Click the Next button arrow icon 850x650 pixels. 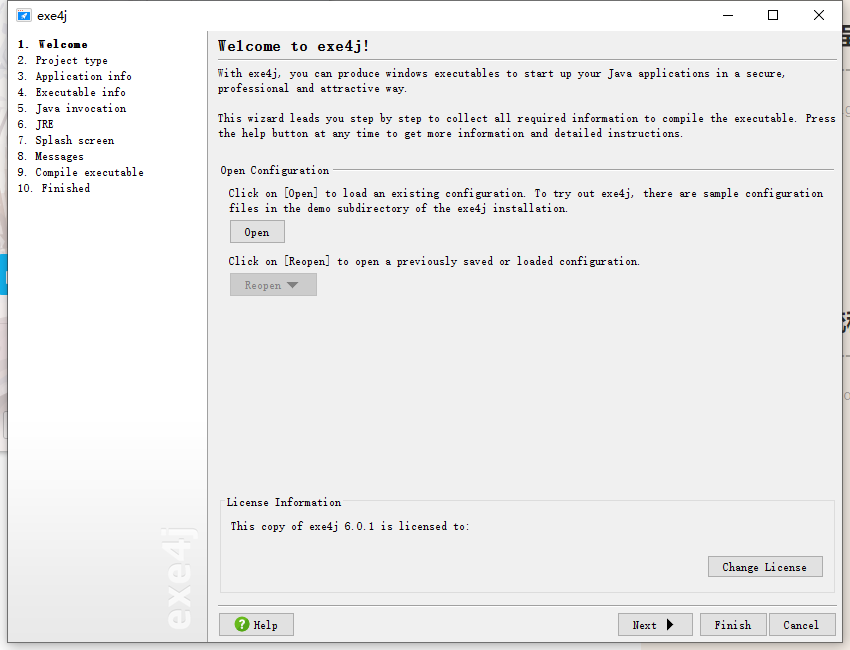670,625
